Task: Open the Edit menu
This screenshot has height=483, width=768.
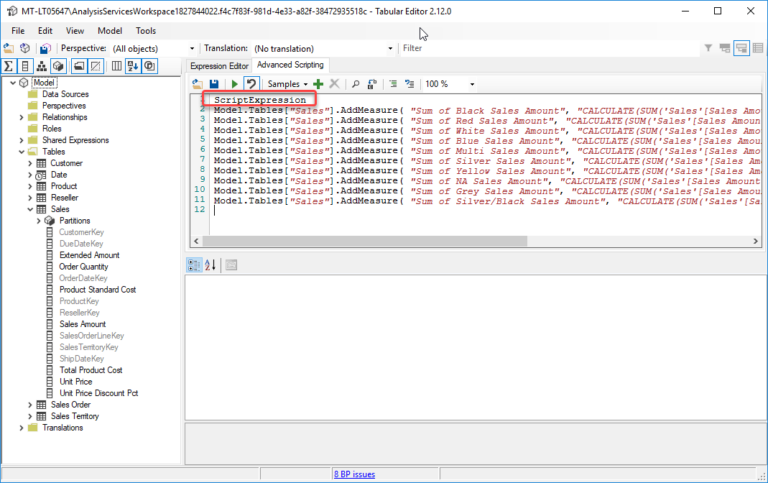Action: click(45, 30)
